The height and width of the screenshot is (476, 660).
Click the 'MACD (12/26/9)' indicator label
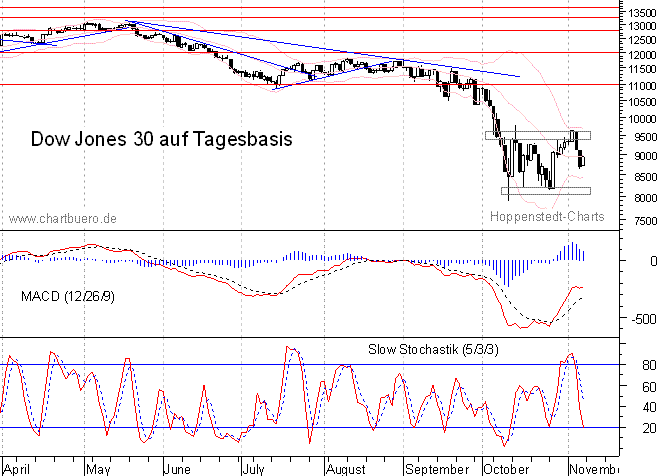(68, 296)
